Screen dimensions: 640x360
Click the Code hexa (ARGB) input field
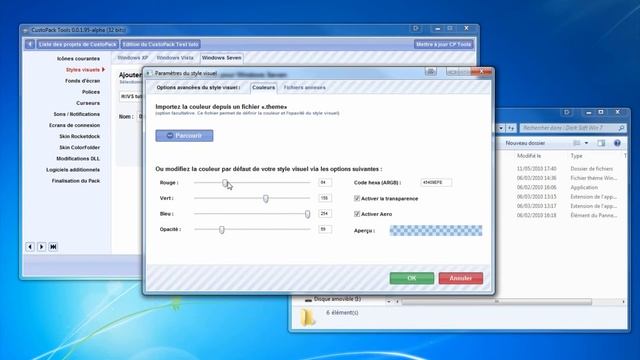coord(436,182)
